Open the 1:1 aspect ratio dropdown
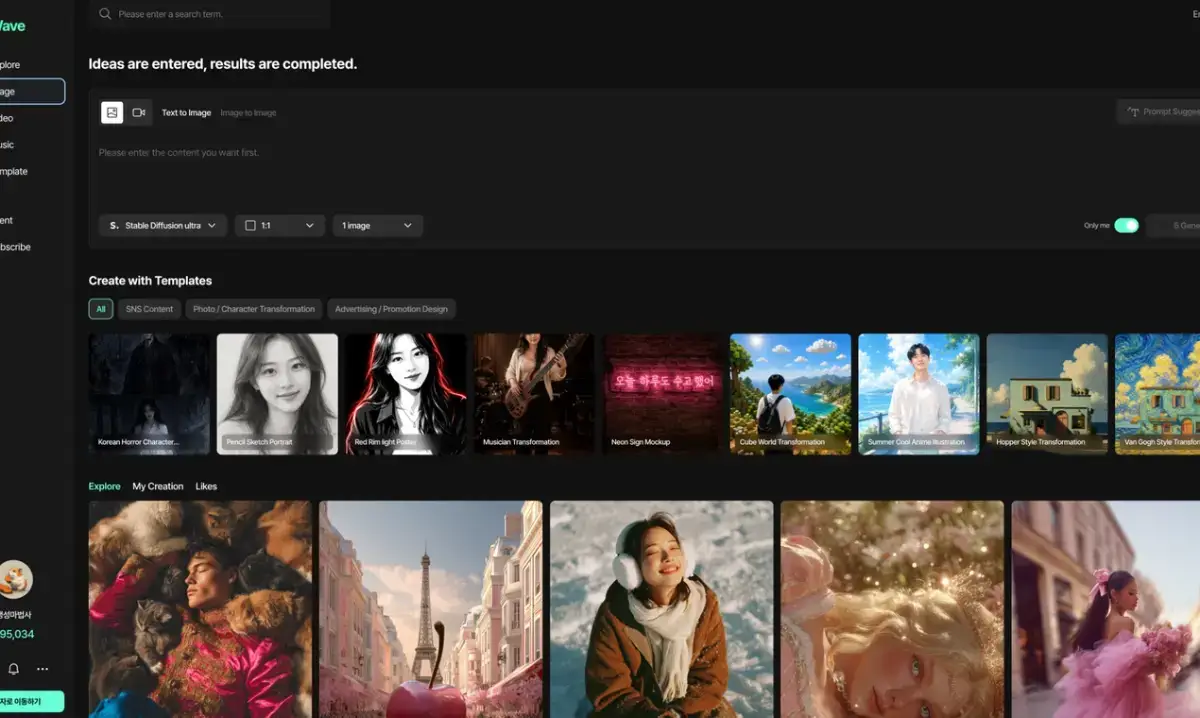 (280, 226)
